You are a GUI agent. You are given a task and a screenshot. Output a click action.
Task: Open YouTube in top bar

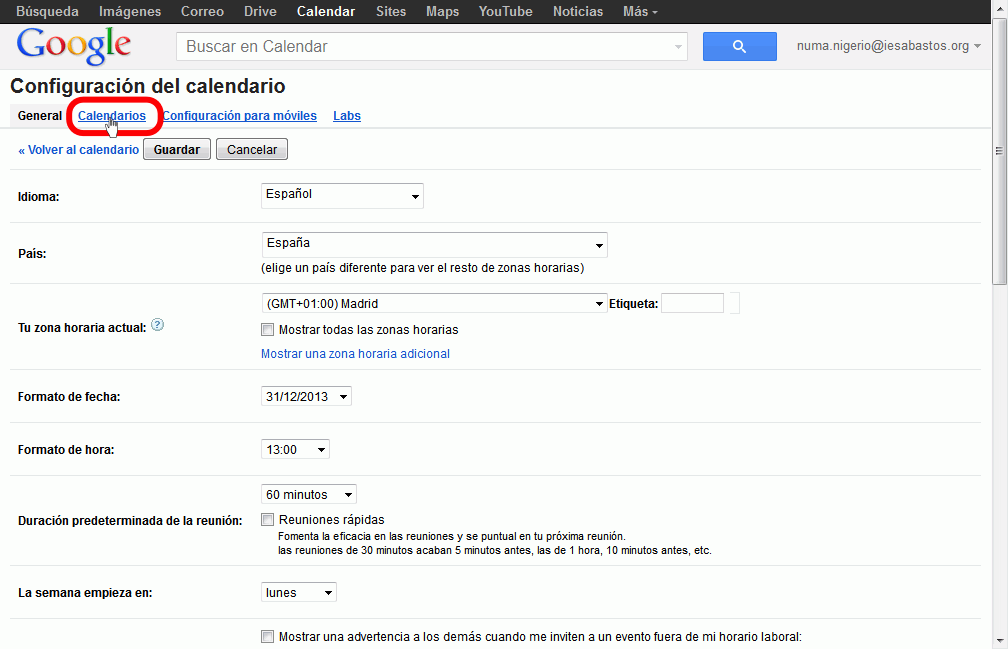505,12
